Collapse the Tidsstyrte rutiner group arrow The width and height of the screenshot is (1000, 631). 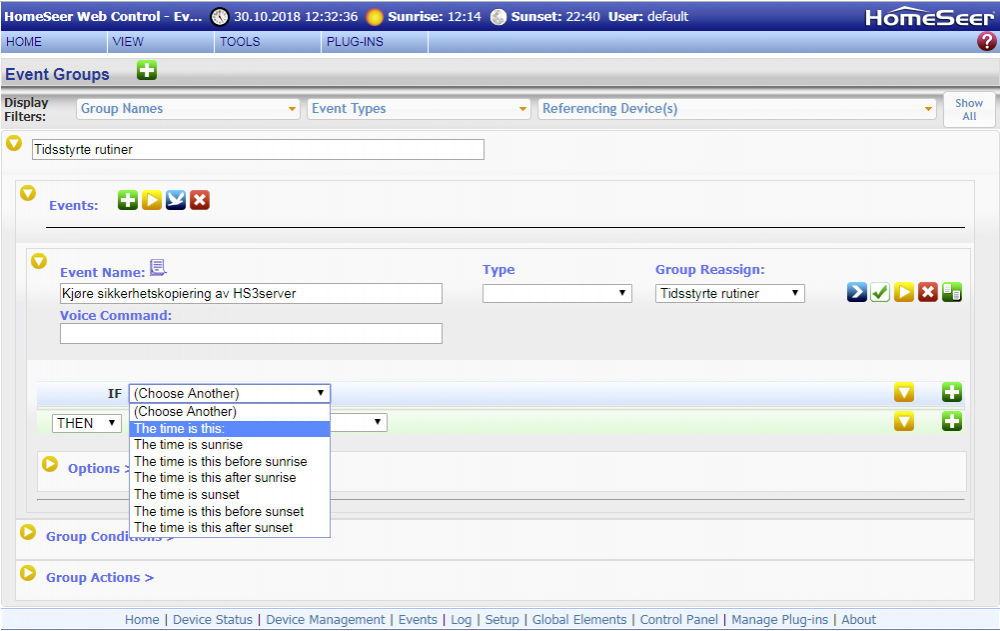14,144
